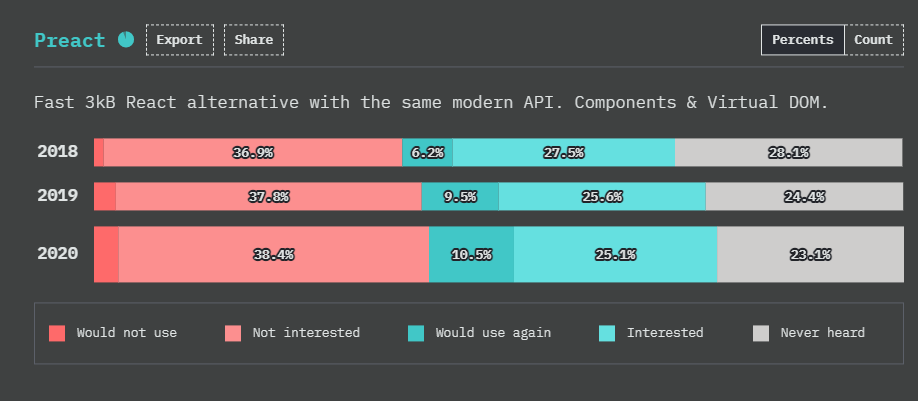Click the pie chart icon next to Preact

point(126,40)
